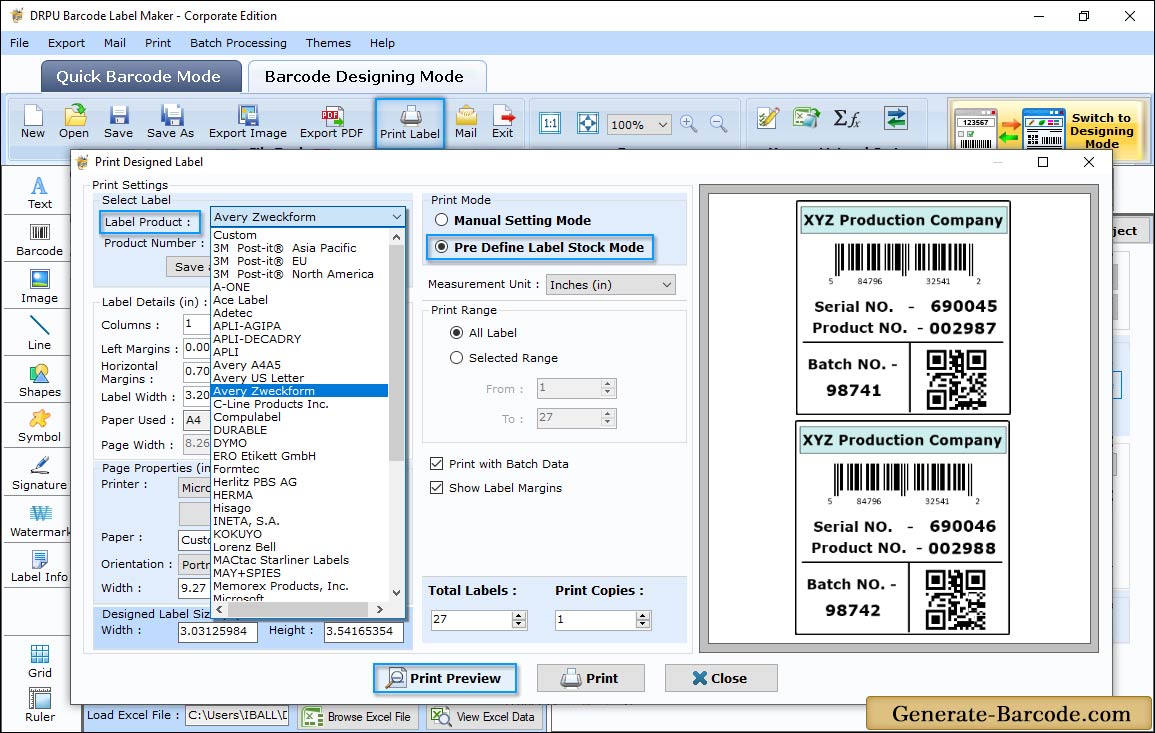
Task: Choose All Label print range option
Action: [457, 332]
